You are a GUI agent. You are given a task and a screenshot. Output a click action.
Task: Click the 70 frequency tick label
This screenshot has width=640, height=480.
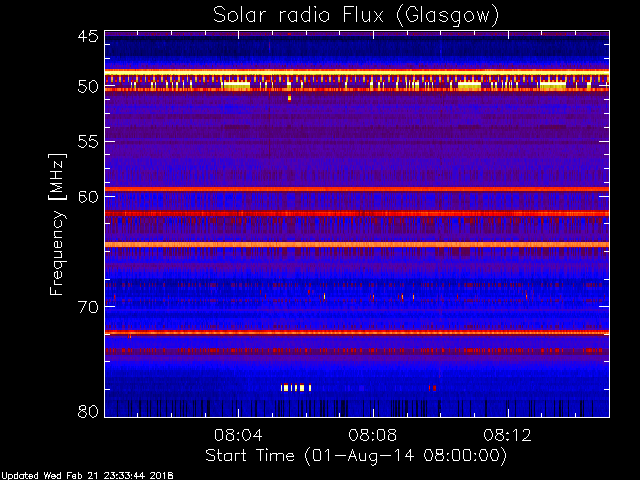click(x=88, y=307)
